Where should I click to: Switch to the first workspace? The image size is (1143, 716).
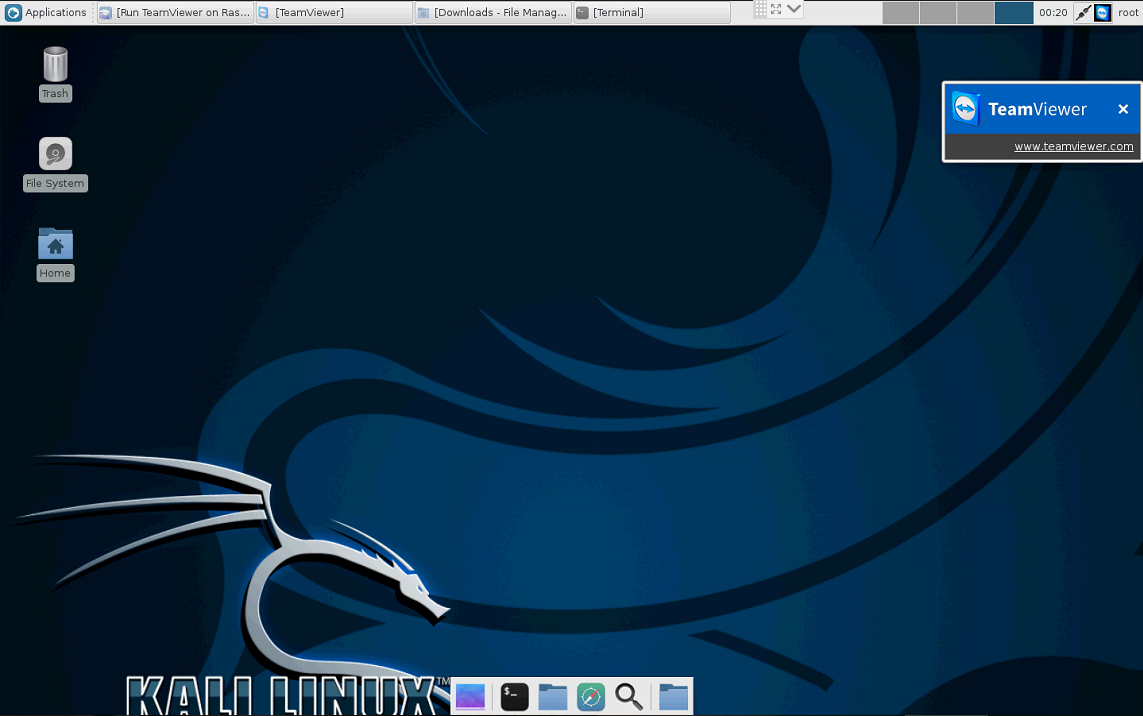(x=900, y=12)
